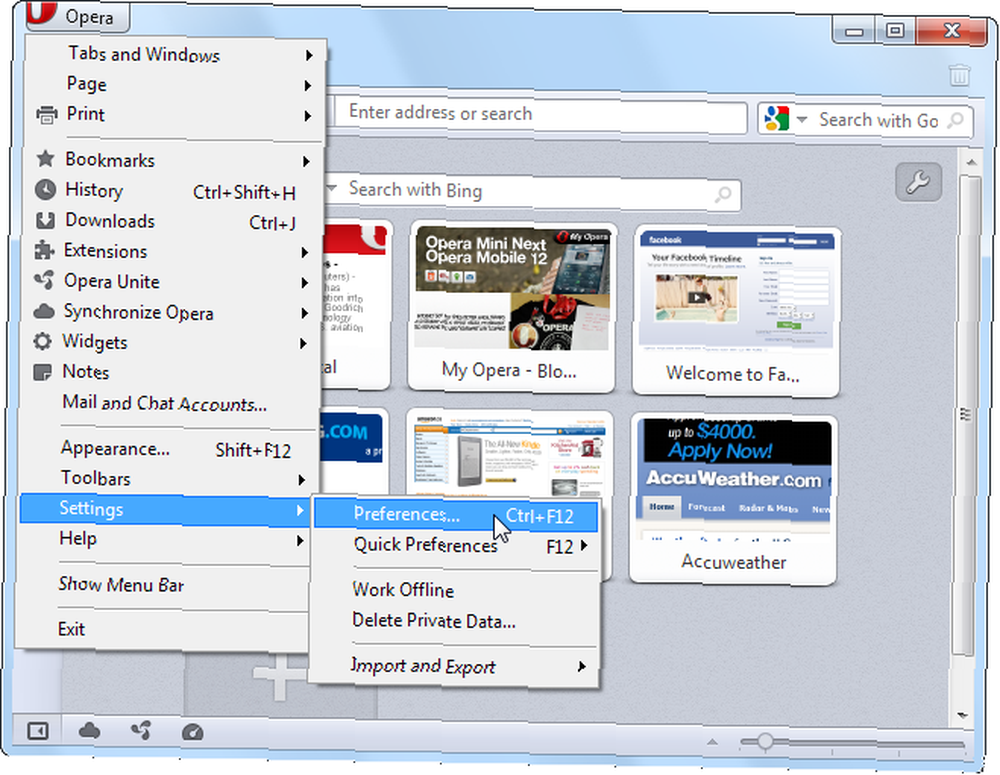Click the scrollbar down arrow

click(962, 716)
